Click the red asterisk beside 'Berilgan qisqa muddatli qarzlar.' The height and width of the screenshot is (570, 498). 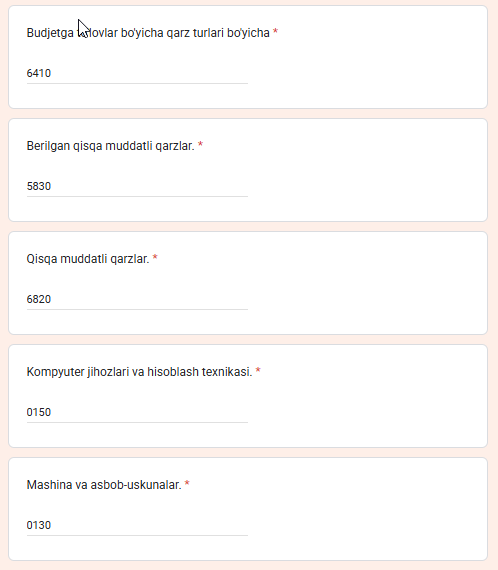(x=200, y=144)
